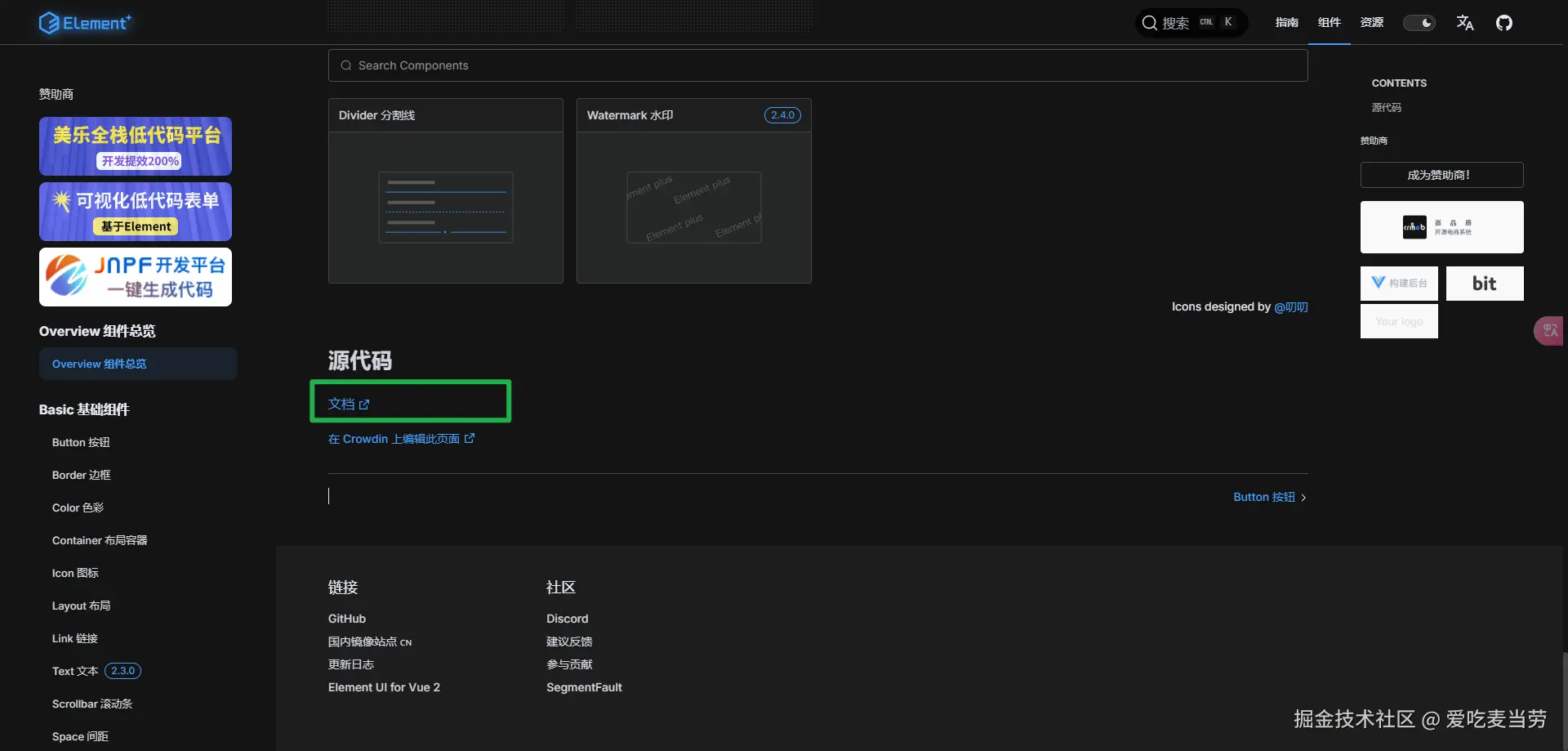Open the icon designer @叨叨 link

point(1291,306)
